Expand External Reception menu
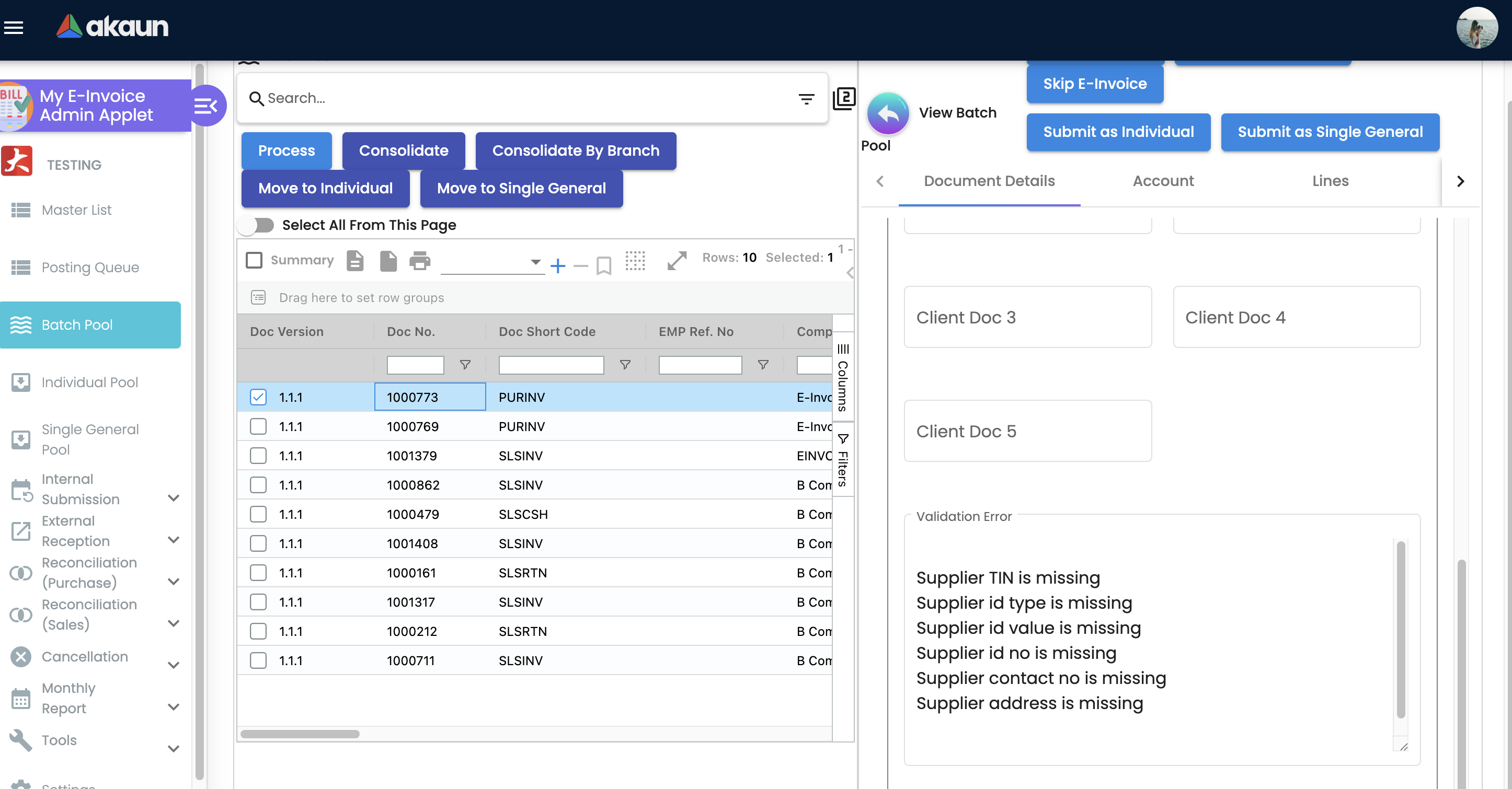Screen dimensions: 1512x789 tap(173, 540)
